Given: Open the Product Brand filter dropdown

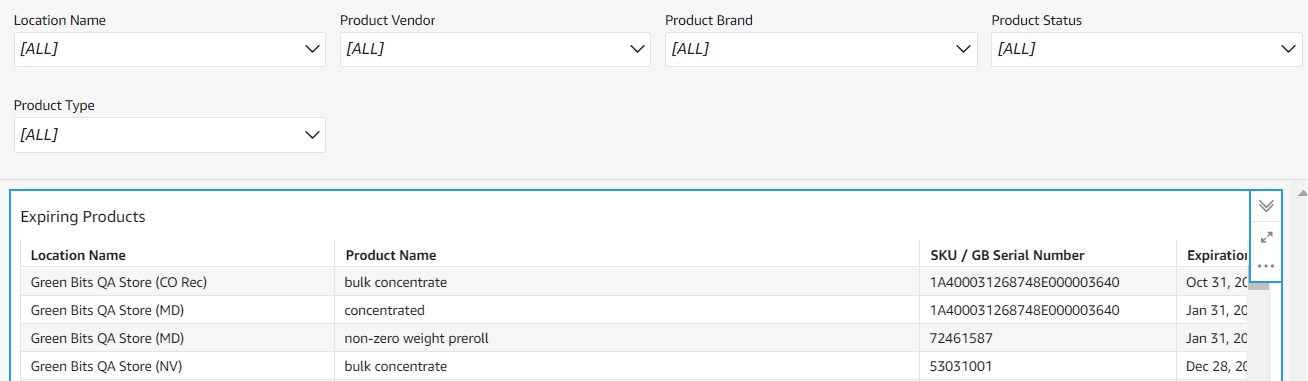Looking at the screenshot, I should tap(821, 49).
